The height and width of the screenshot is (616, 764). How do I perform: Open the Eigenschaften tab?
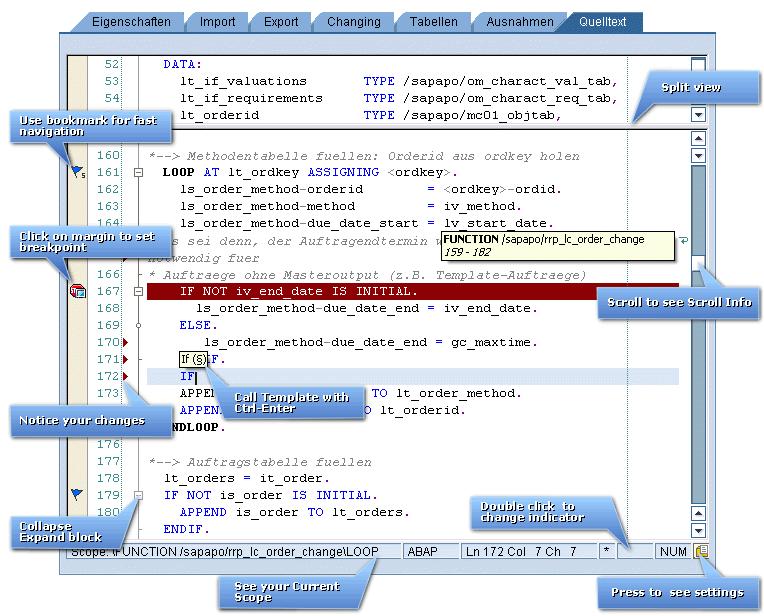click(131, 22)
